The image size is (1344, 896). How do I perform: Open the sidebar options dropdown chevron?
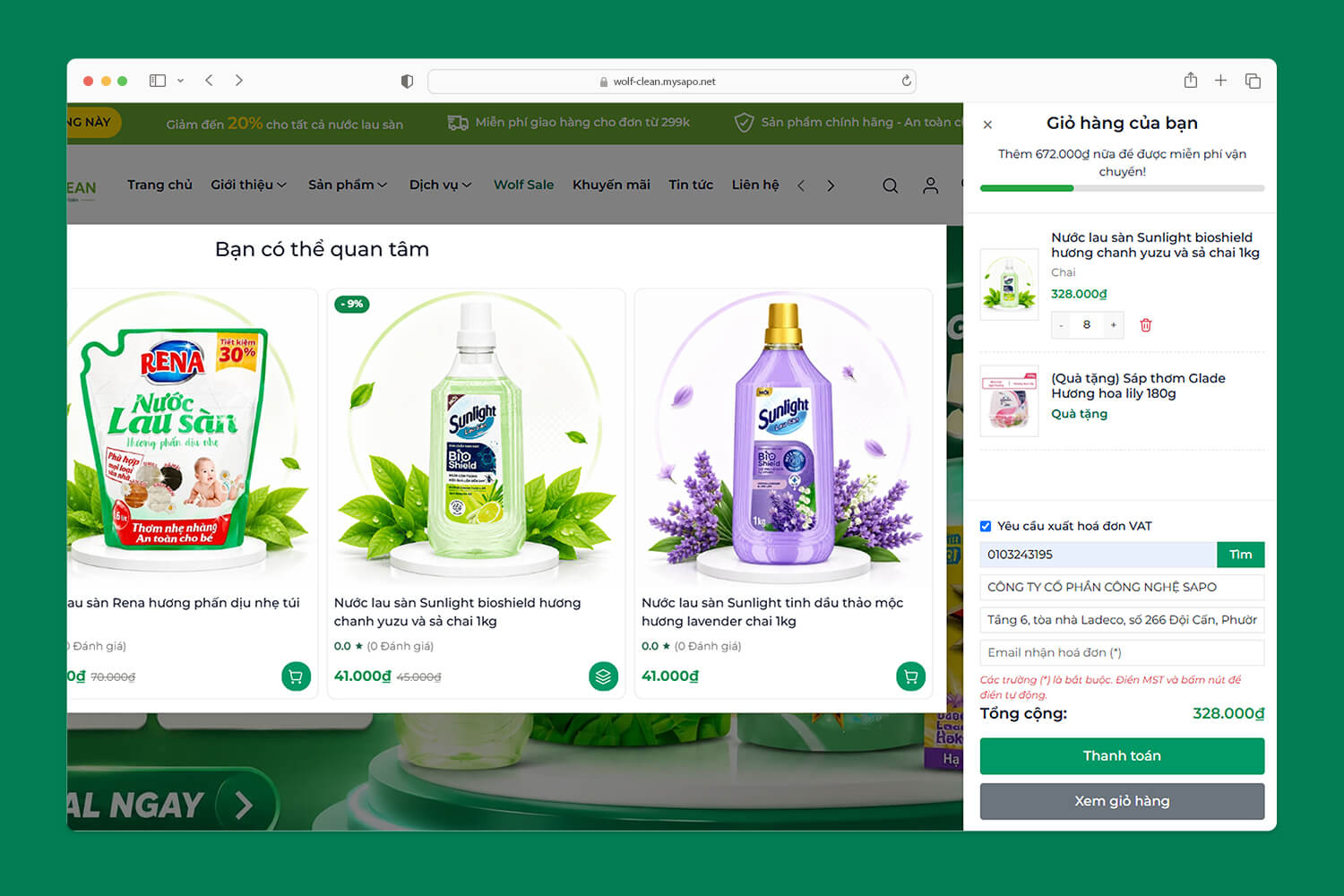180,81
